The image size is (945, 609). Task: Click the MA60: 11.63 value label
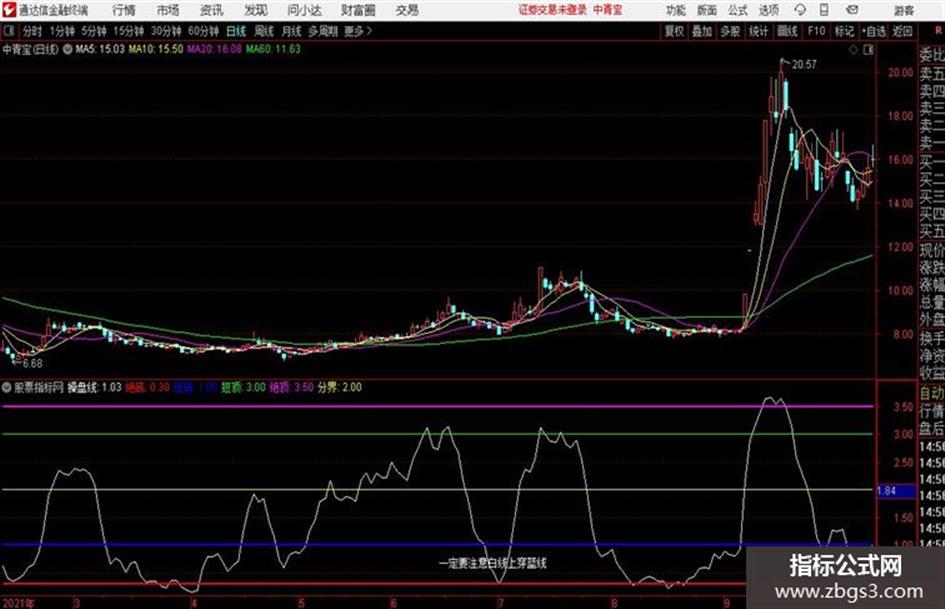(273, 49)
